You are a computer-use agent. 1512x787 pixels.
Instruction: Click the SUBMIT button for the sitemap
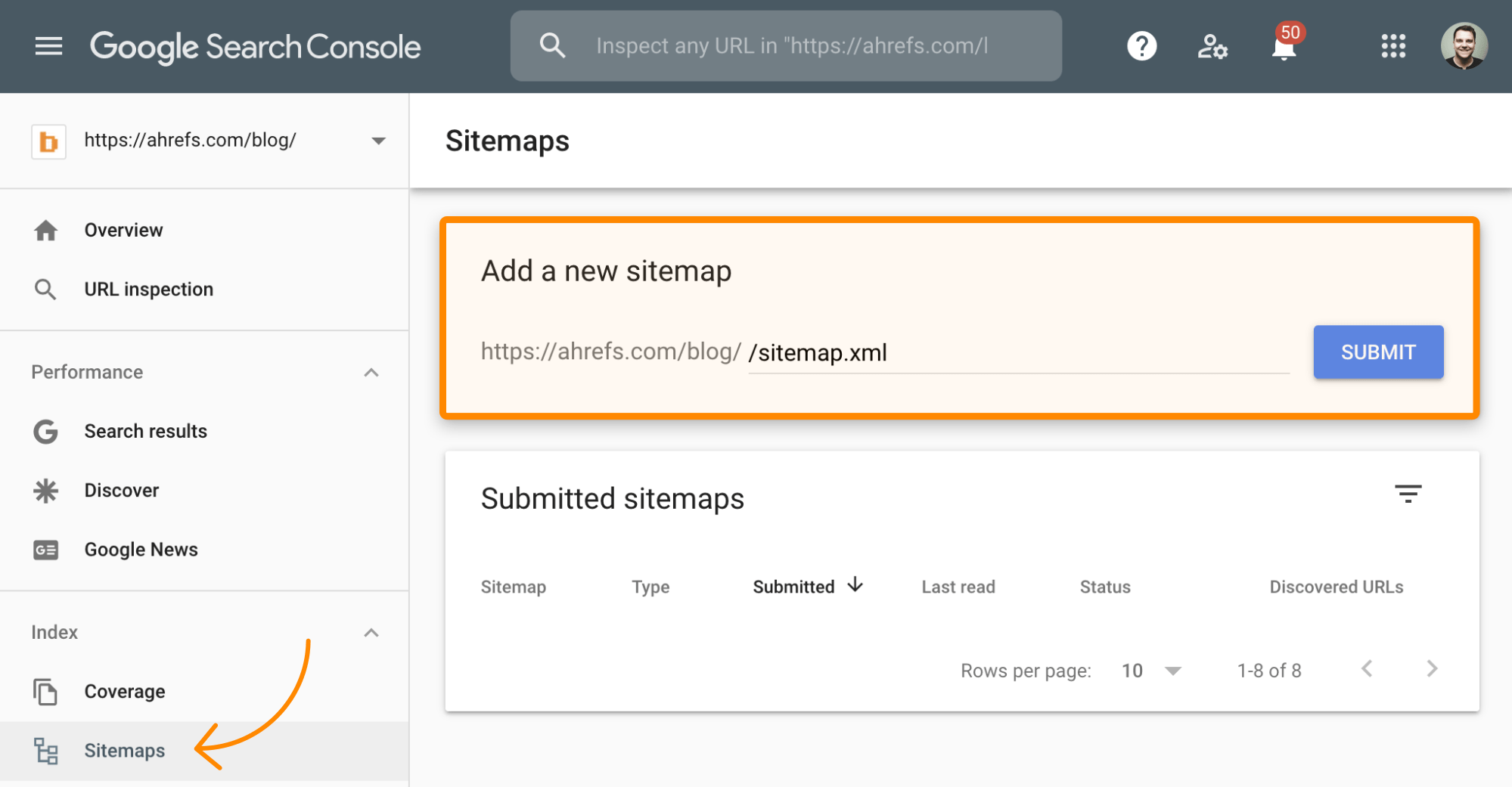click(1377, 352)
